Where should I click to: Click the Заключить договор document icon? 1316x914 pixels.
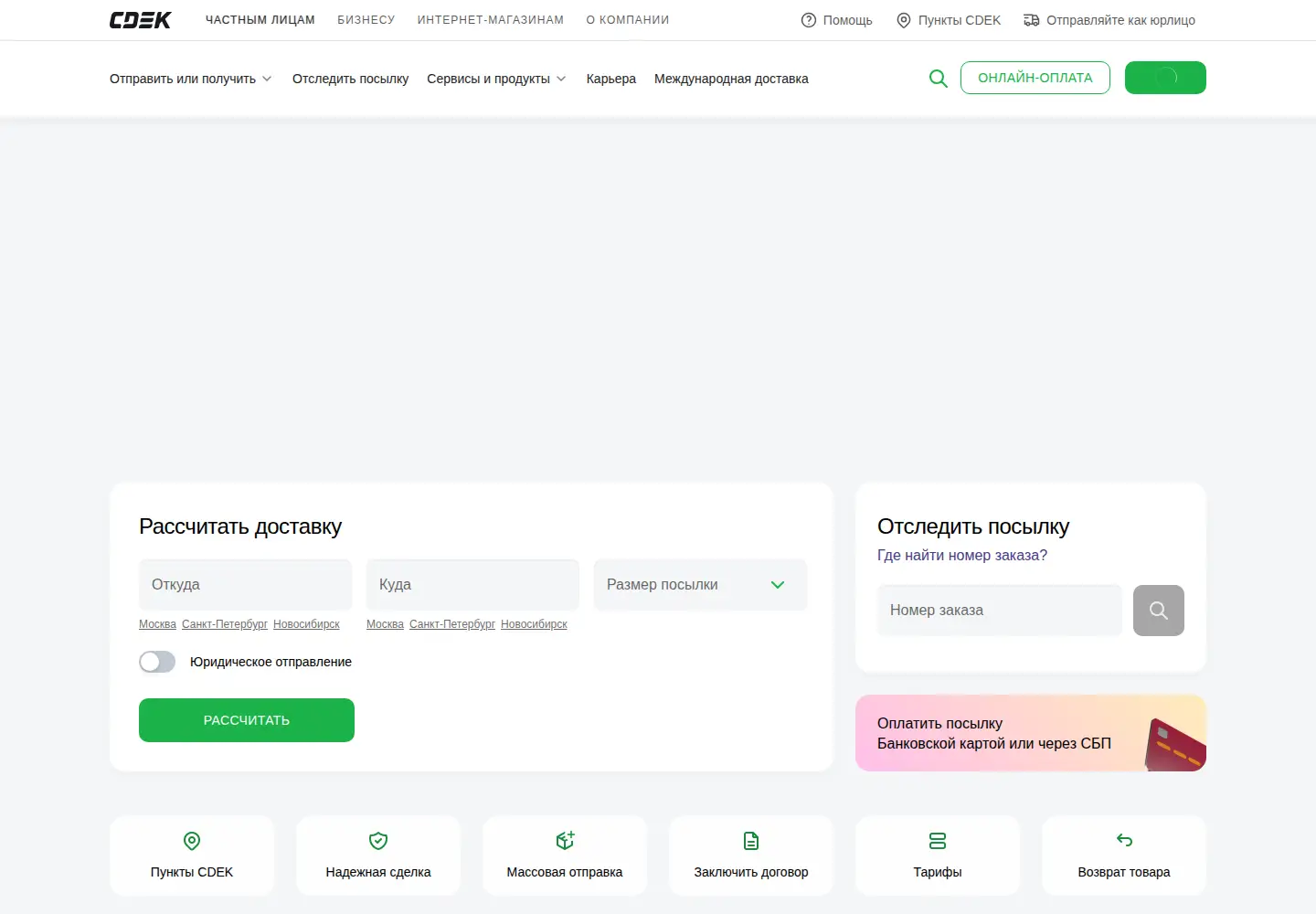[x=751, y=841]
